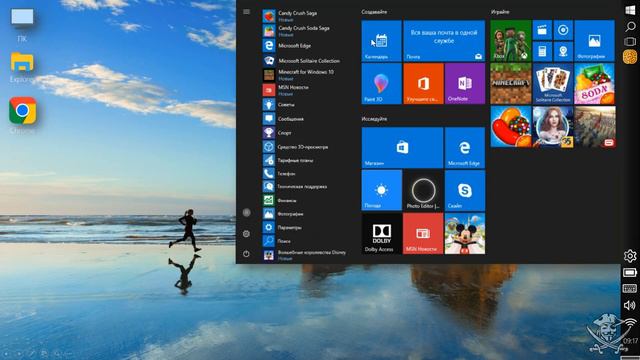This screenshot has width=640, height=360.
Task: Open the Xbox tile
Action: pos(511,41)
